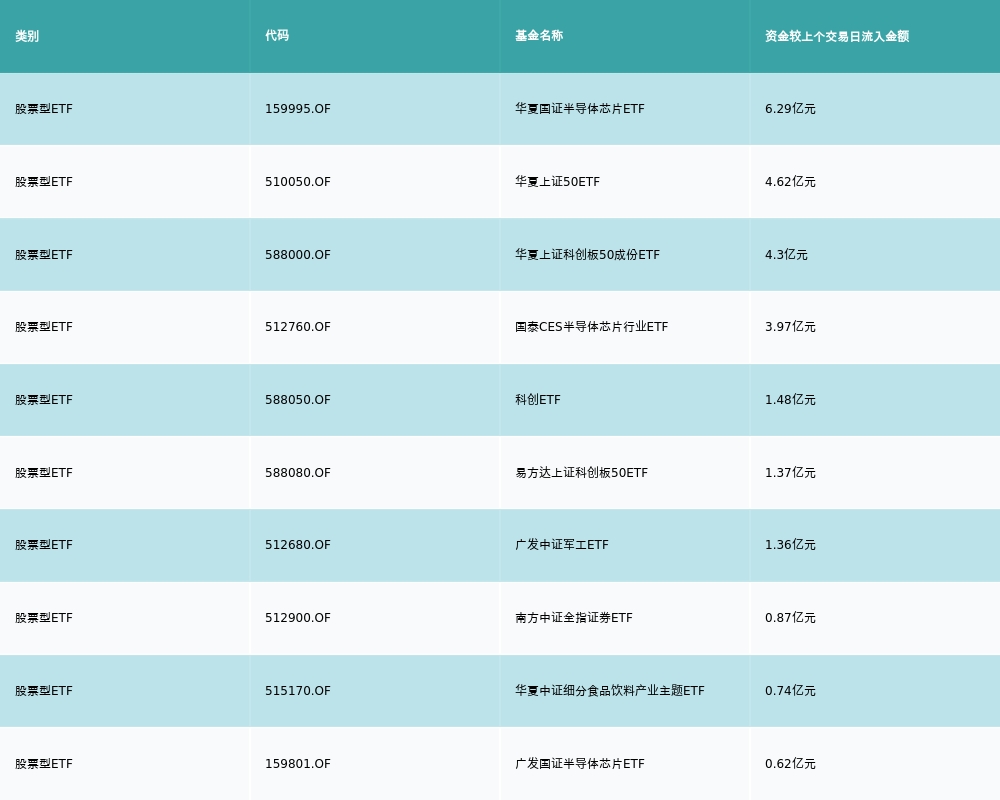Click fund name 华夏上证50ETF

[x=557, y=182]
